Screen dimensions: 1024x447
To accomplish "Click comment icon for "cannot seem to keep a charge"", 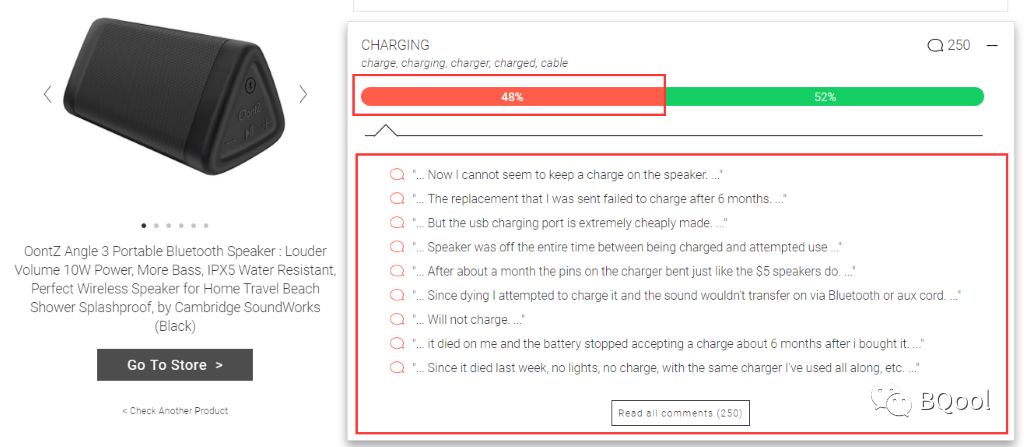I will [x=397, y=174].
